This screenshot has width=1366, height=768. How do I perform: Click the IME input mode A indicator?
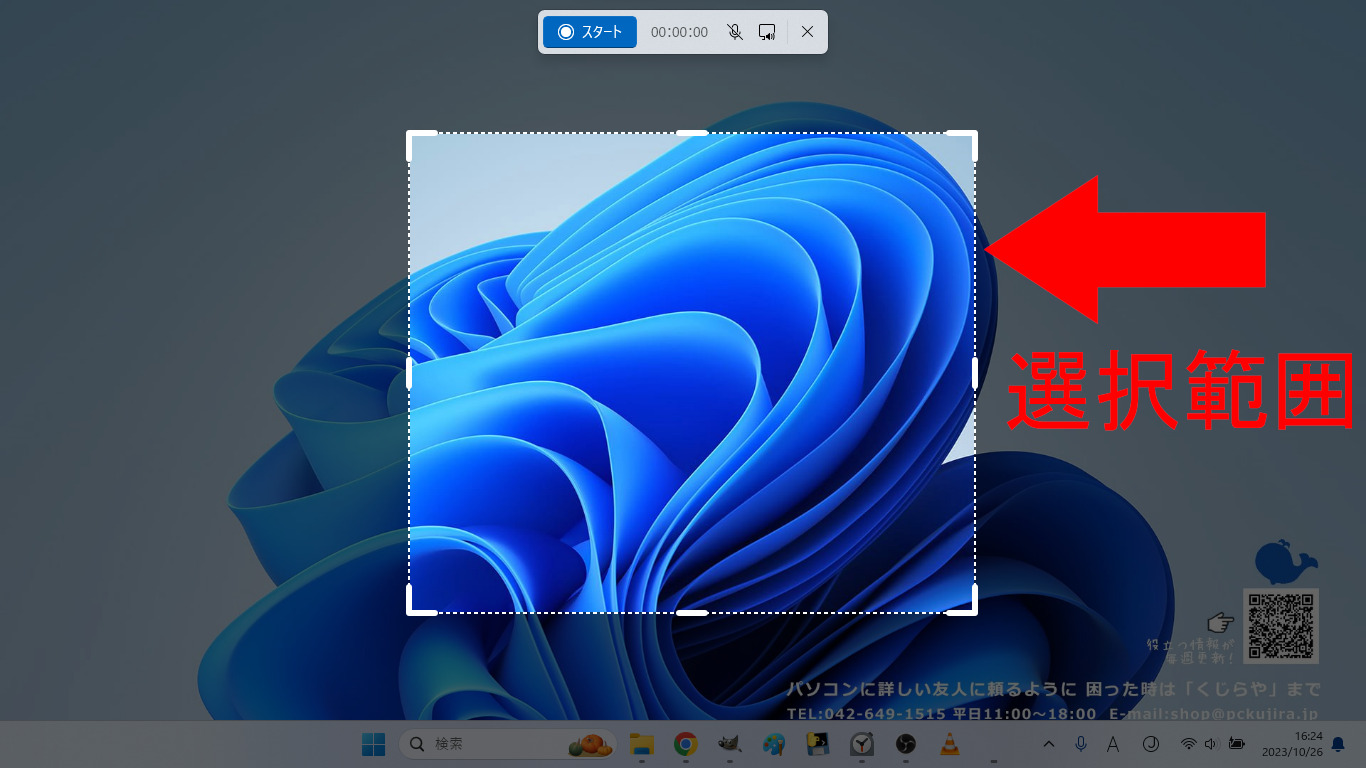1113,744
